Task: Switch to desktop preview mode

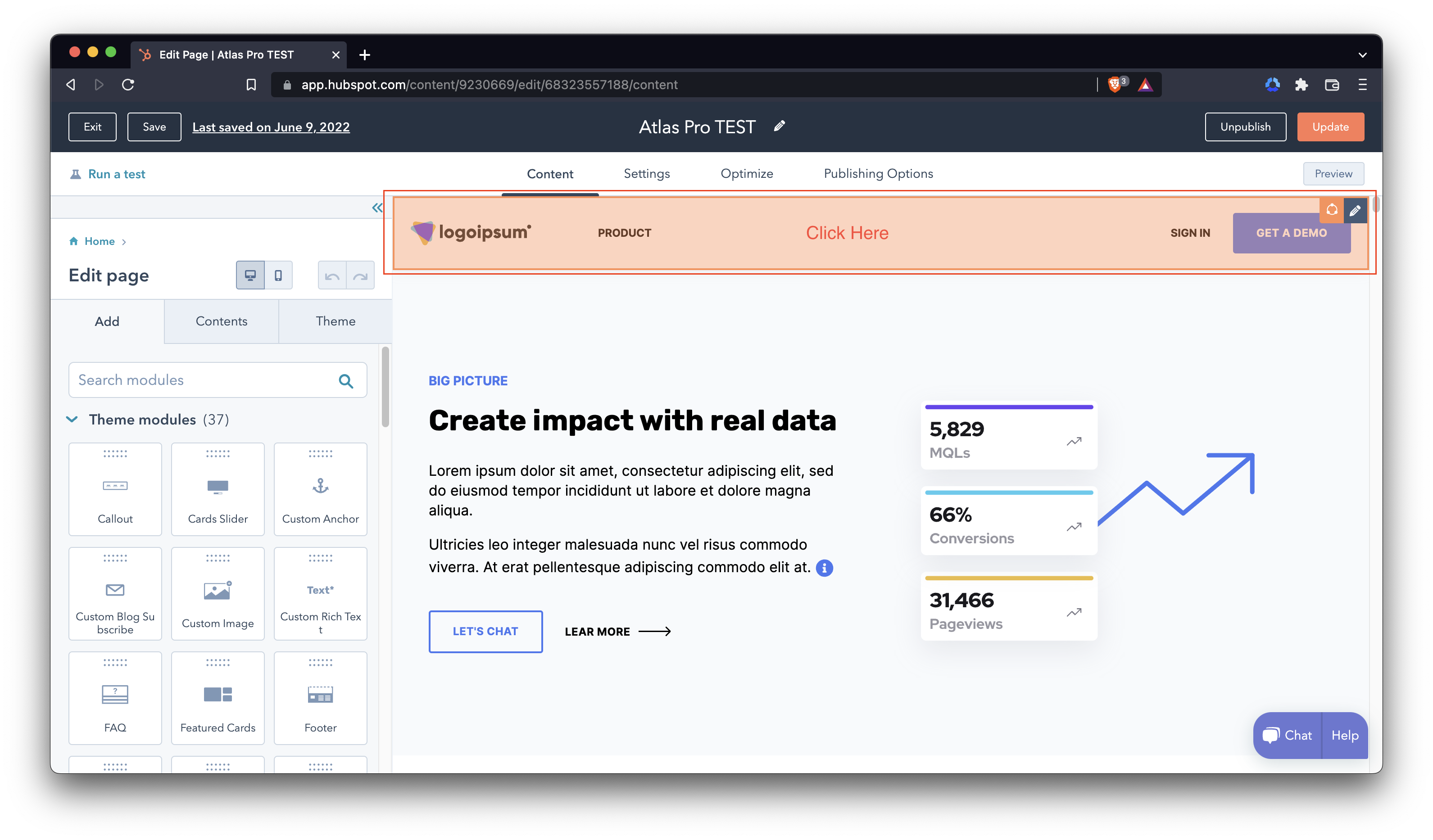Action: click(x=250, y=275)
